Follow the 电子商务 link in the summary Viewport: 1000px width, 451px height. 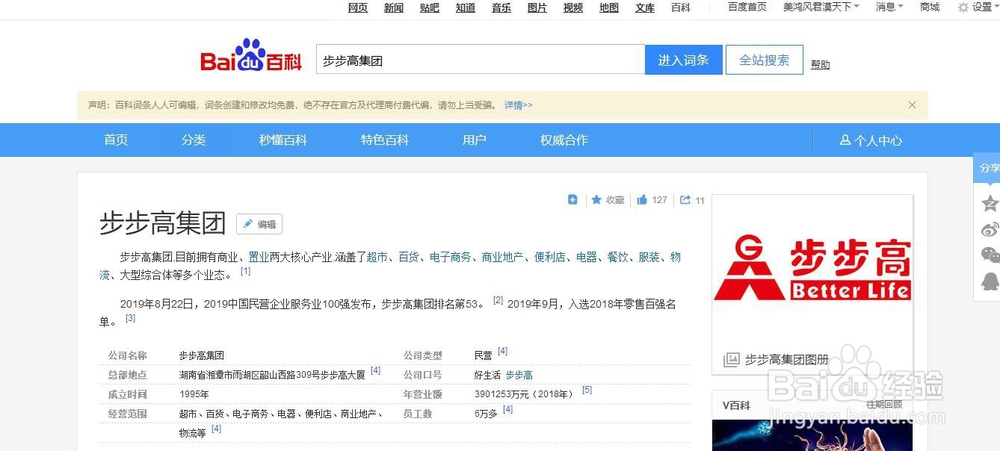click(450, 257)
